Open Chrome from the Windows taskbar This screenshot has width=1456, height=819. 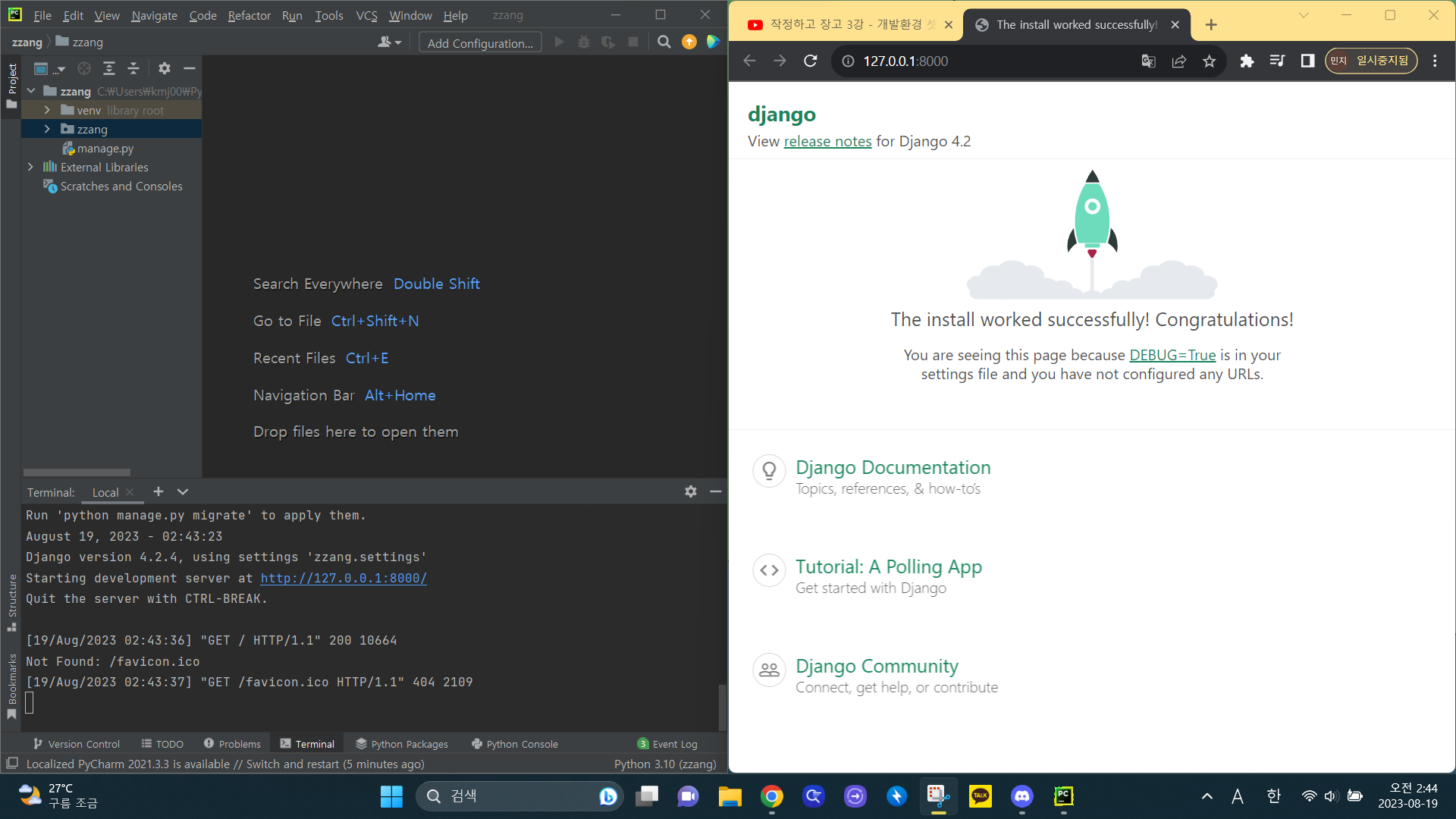[772, 796]
